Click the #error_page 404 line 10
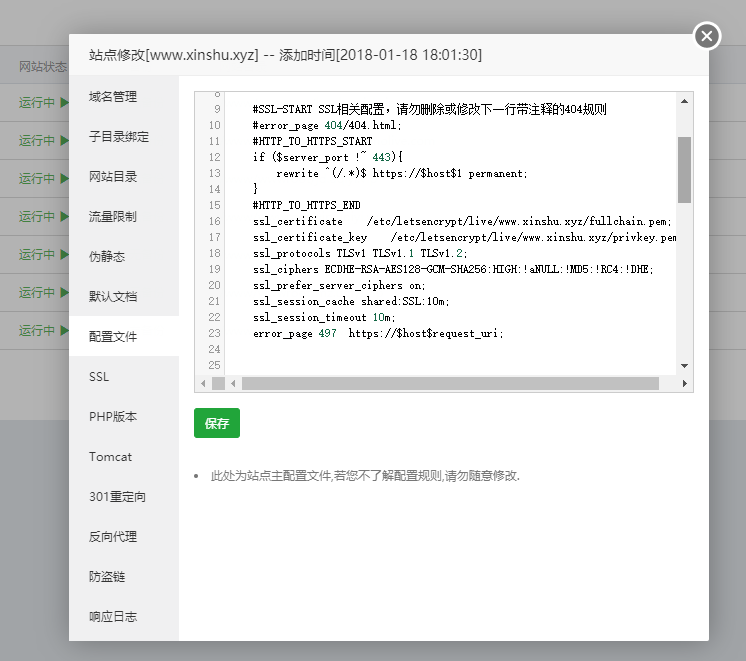 click(x=327, y=125)
